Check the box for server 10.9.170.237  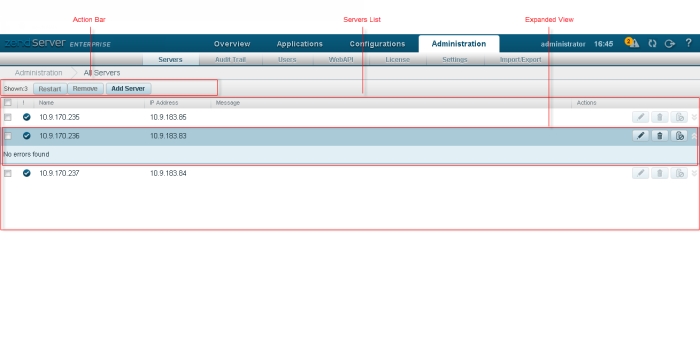coord(8,173)
